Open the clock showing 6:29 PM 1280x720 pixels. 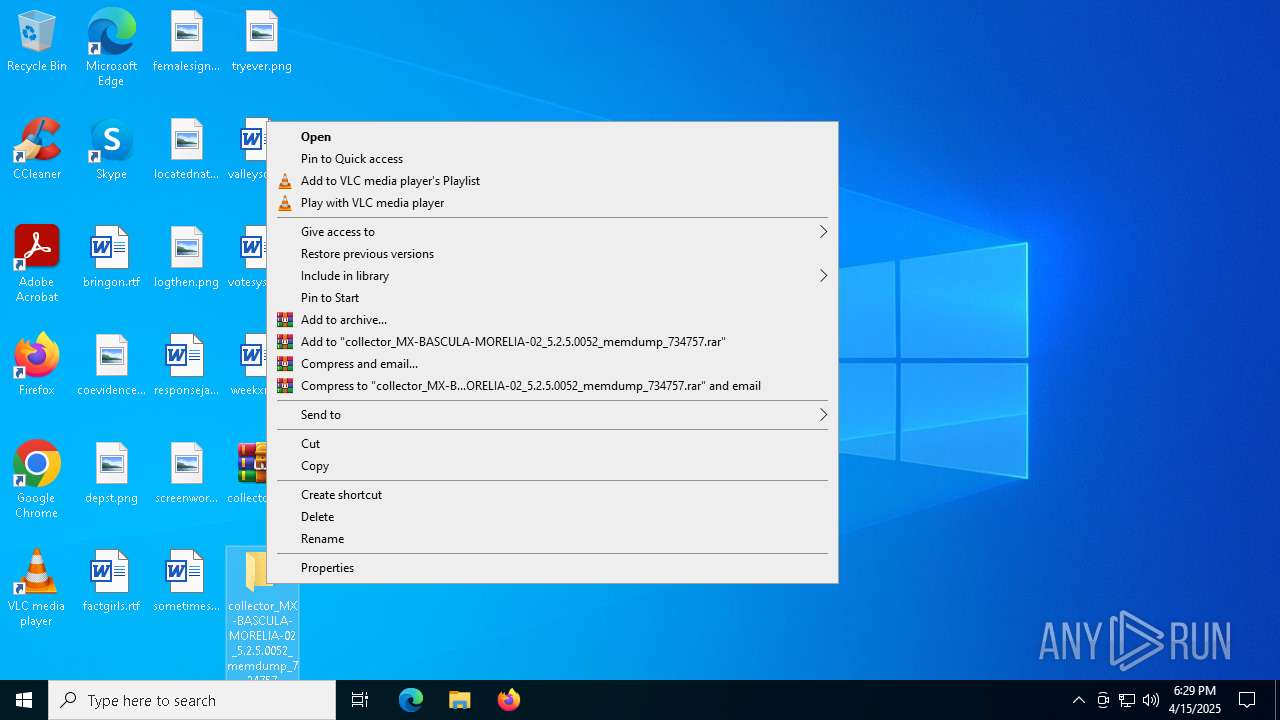coord(1195,700)
